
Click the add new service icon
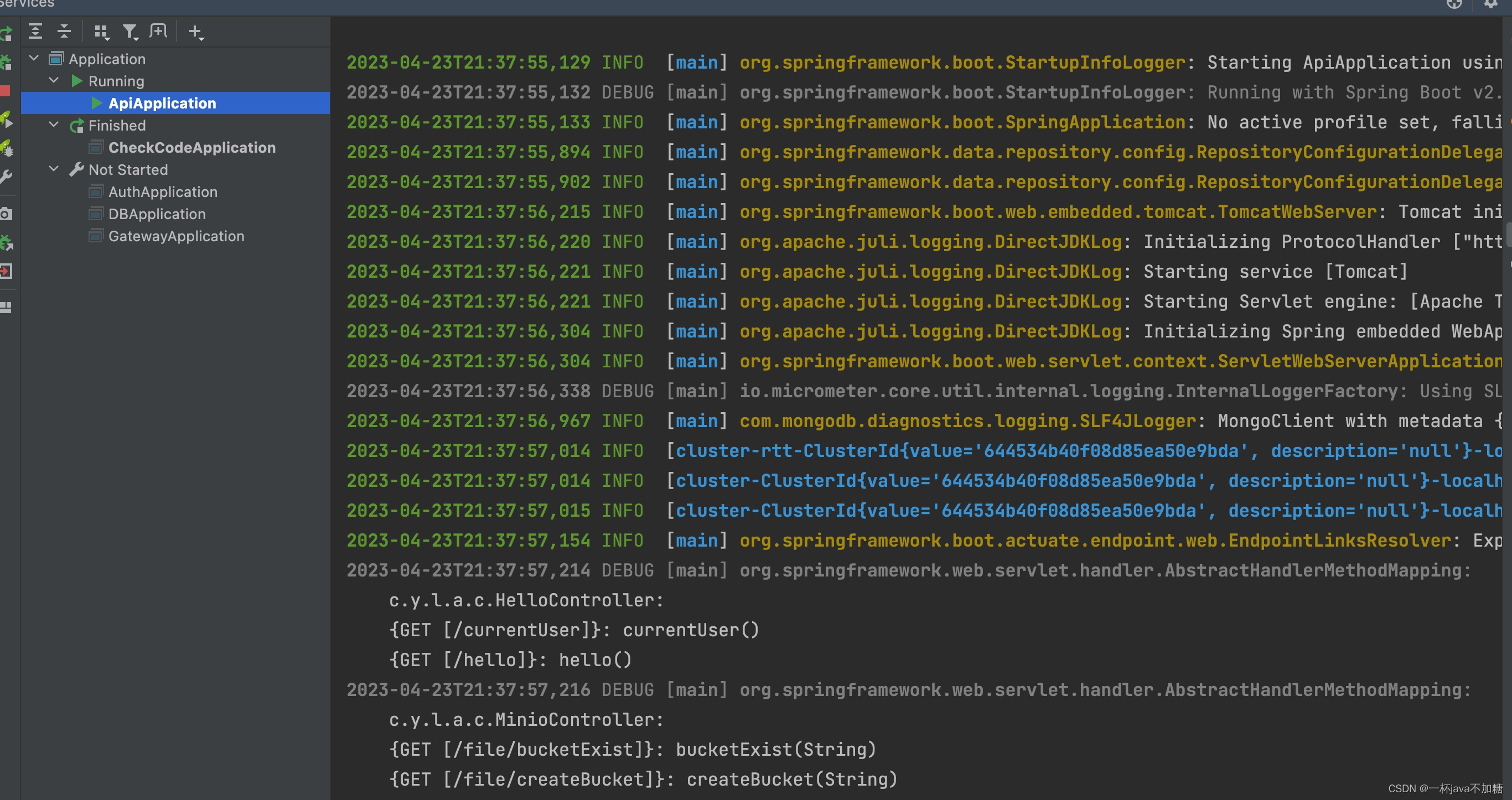(196, 33)
